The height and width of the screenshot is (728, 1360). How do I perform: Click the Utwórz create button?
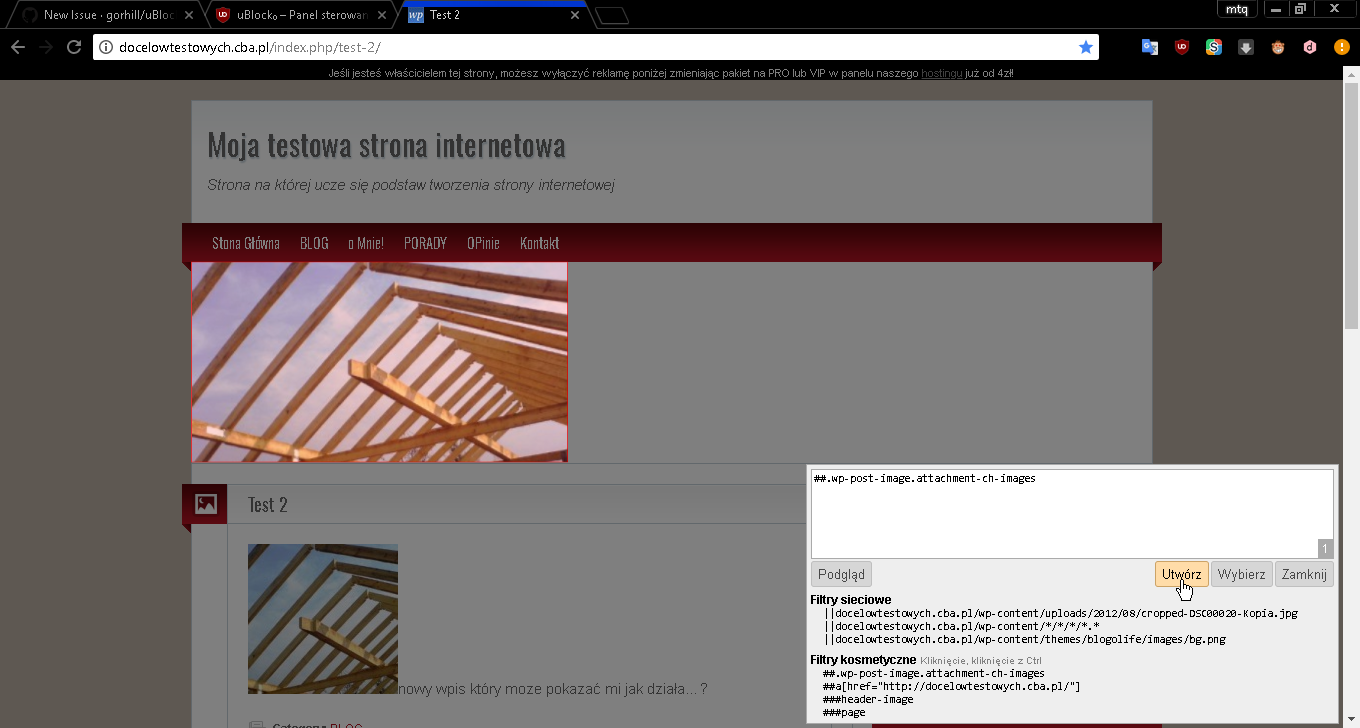(1181, 574)
